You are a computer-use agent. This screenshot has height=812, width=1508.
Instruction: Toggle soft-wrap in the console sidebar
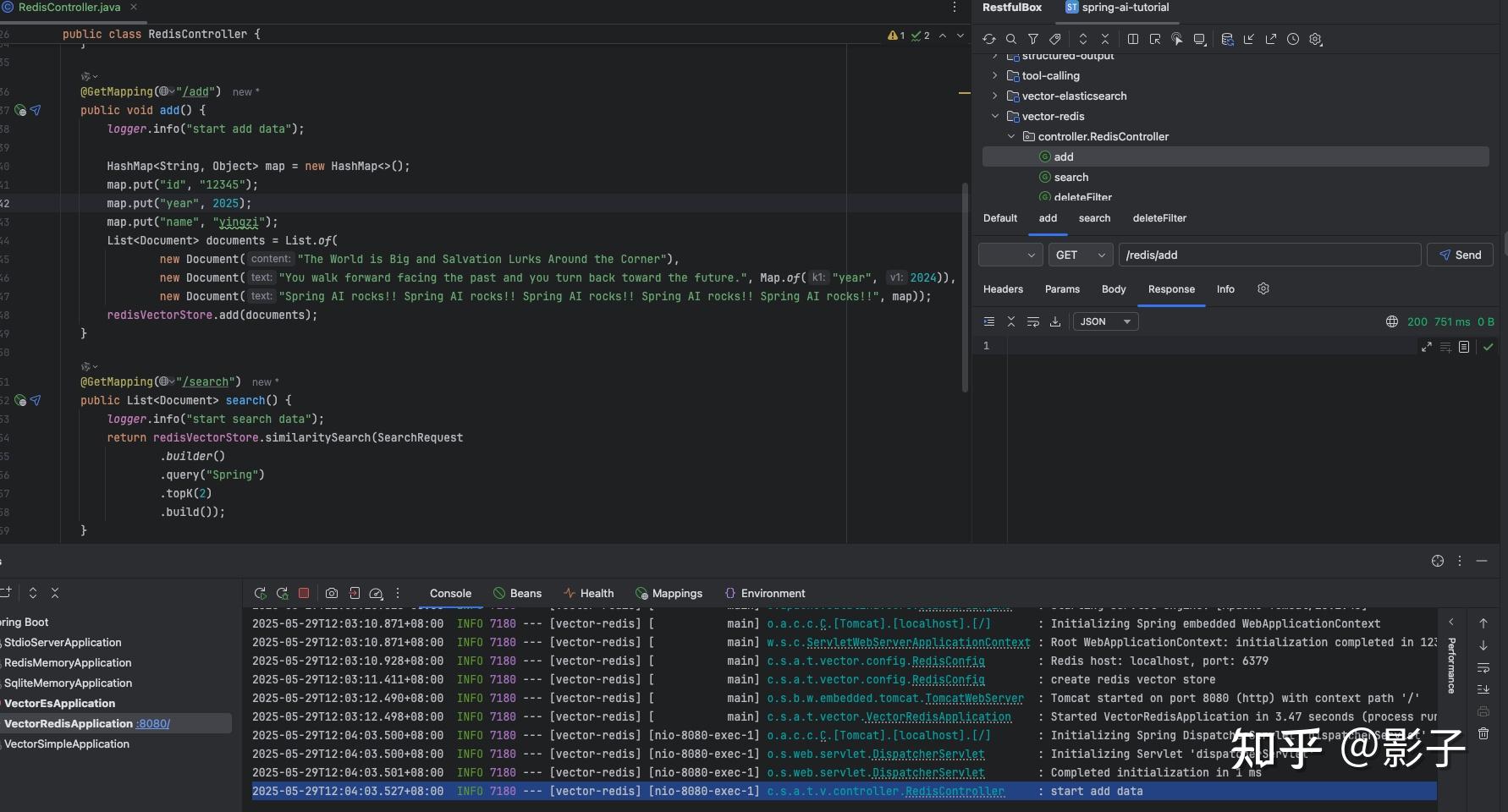coord(1483,667)
